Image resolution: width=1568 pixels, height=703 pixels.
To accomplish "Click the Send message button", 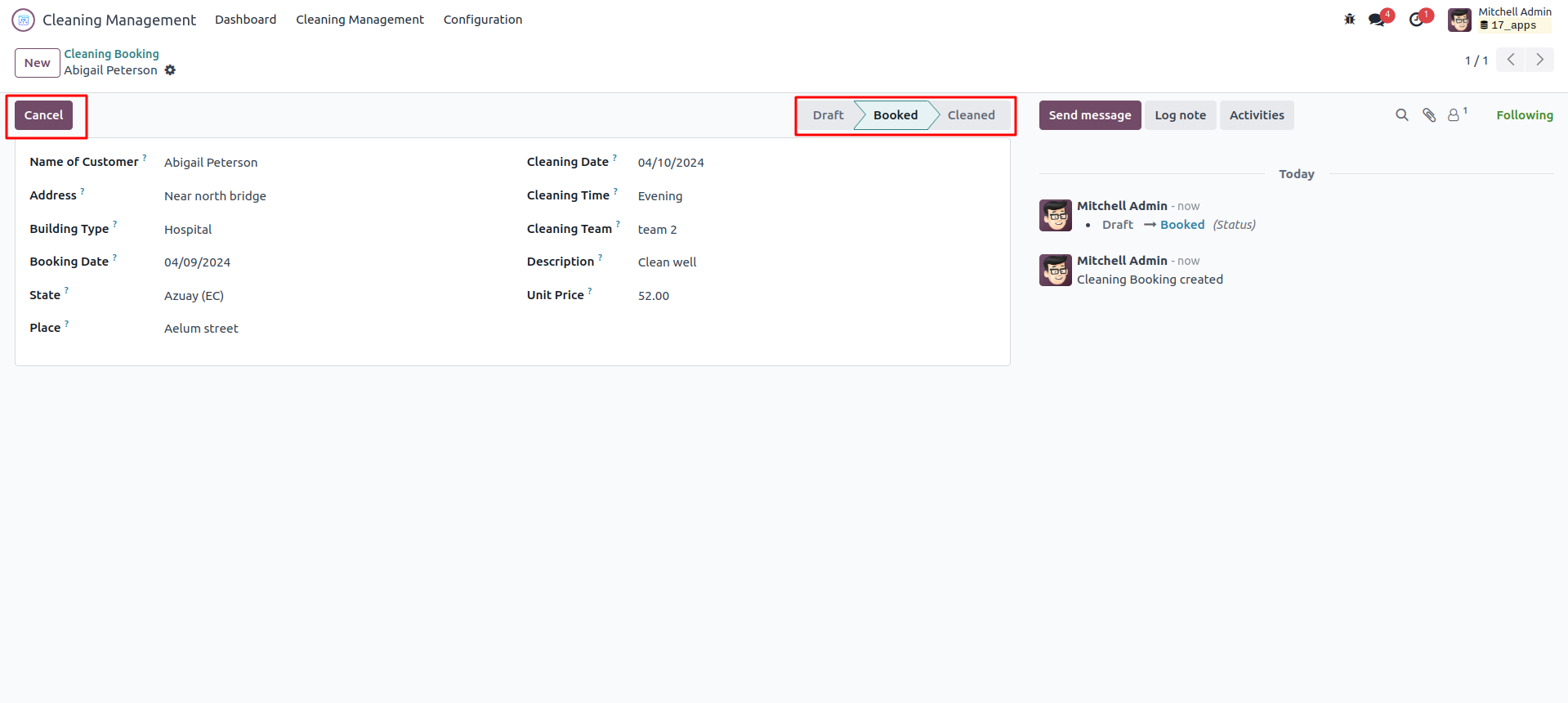I will pos(1089,115).
